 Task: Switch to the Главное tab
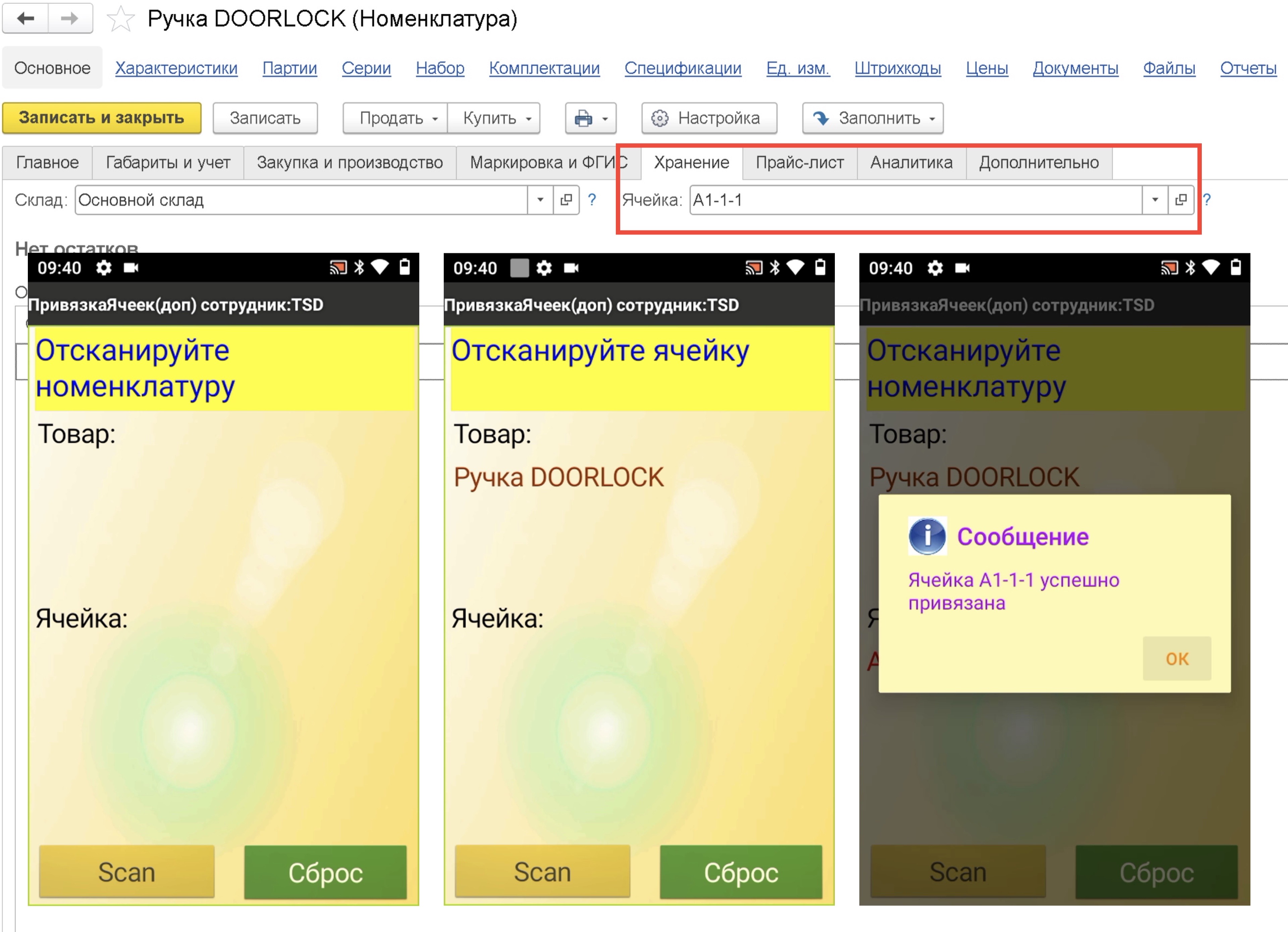tap(48, 163)
